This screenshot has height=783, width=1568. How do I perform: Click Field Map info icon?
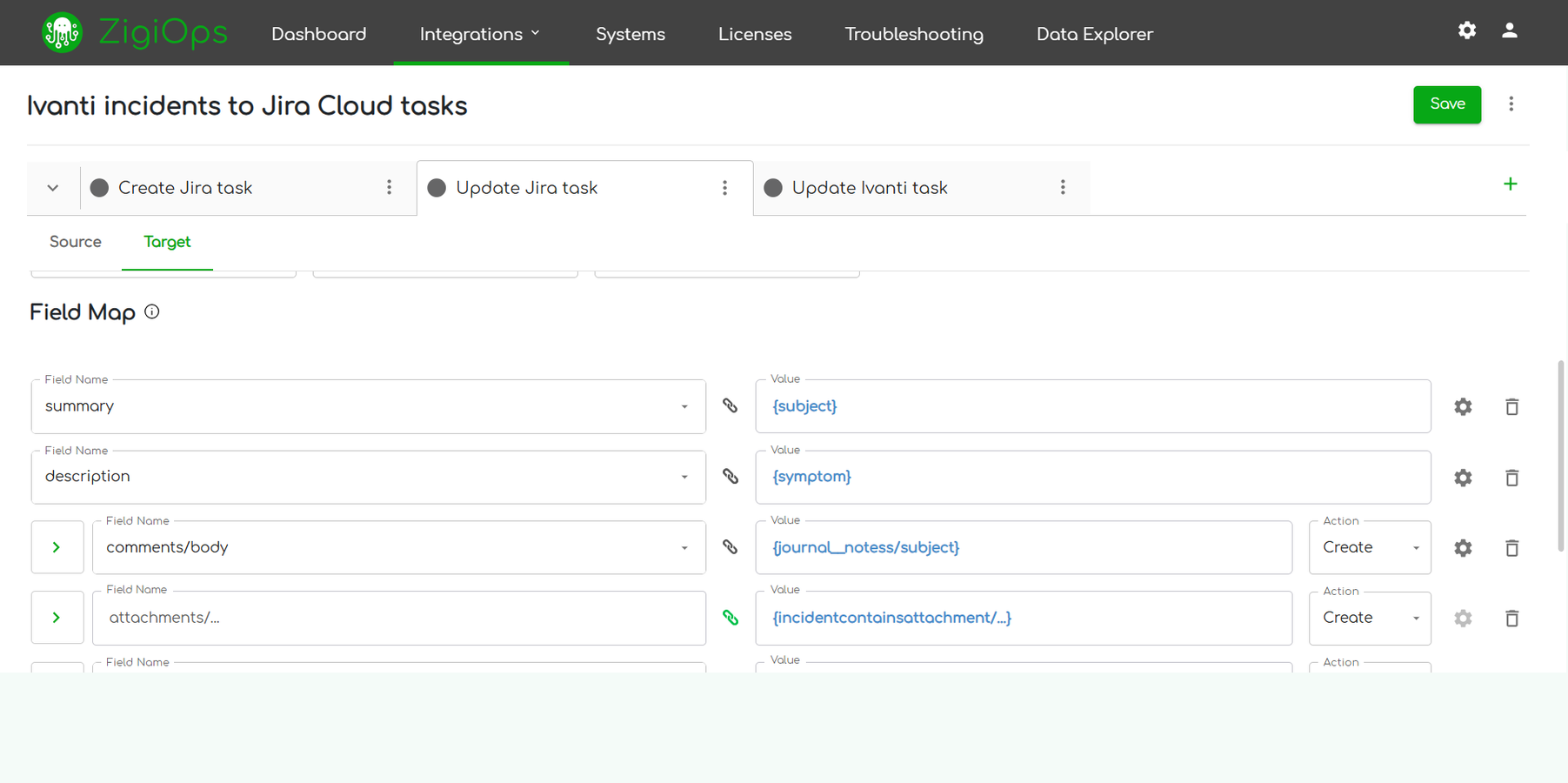pyautogui.click(x=152, y=311)
